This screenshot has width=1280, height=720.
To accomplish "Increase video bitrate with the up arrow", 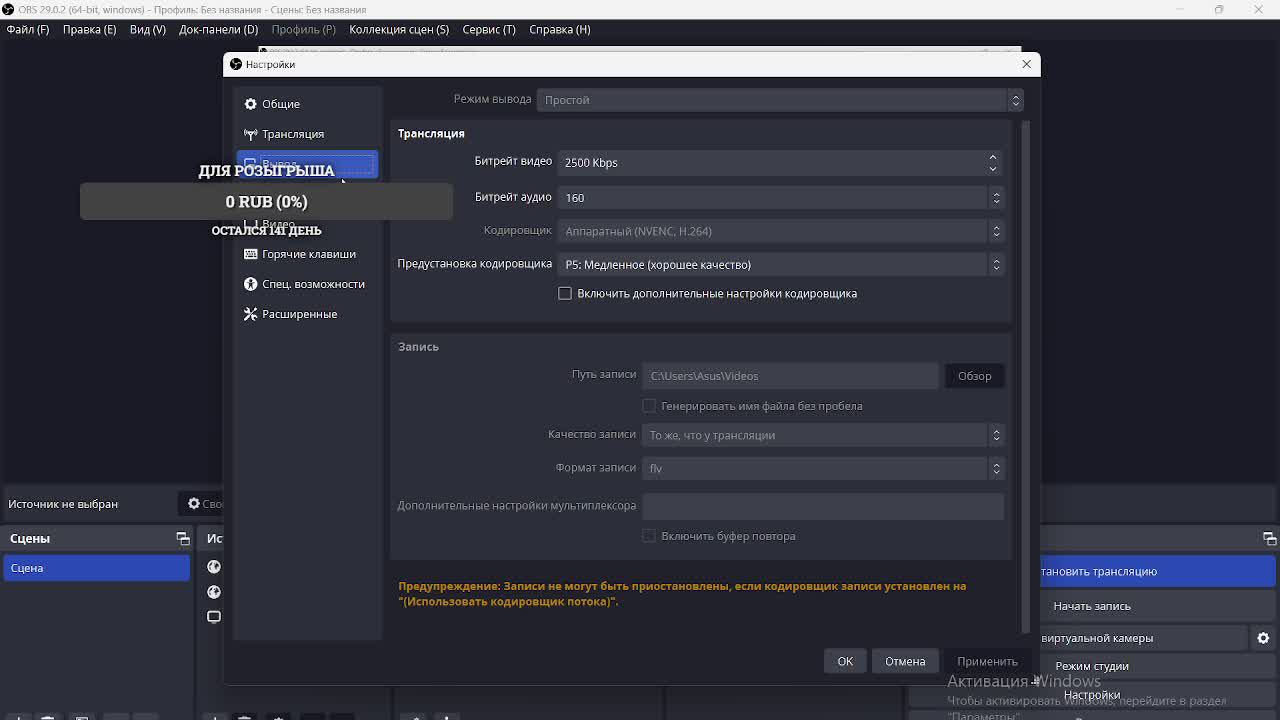I will pos(993,157).
